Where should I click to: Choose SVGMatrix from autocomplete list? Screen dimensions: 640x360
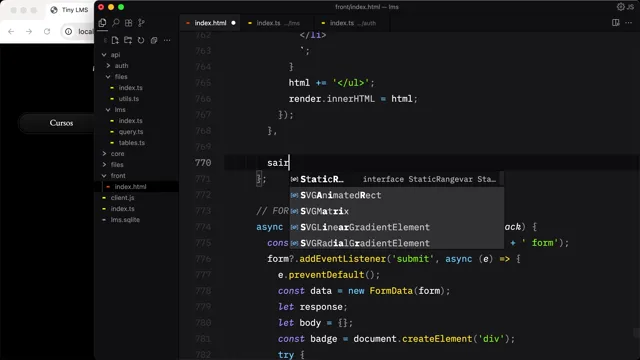point(396,211)
